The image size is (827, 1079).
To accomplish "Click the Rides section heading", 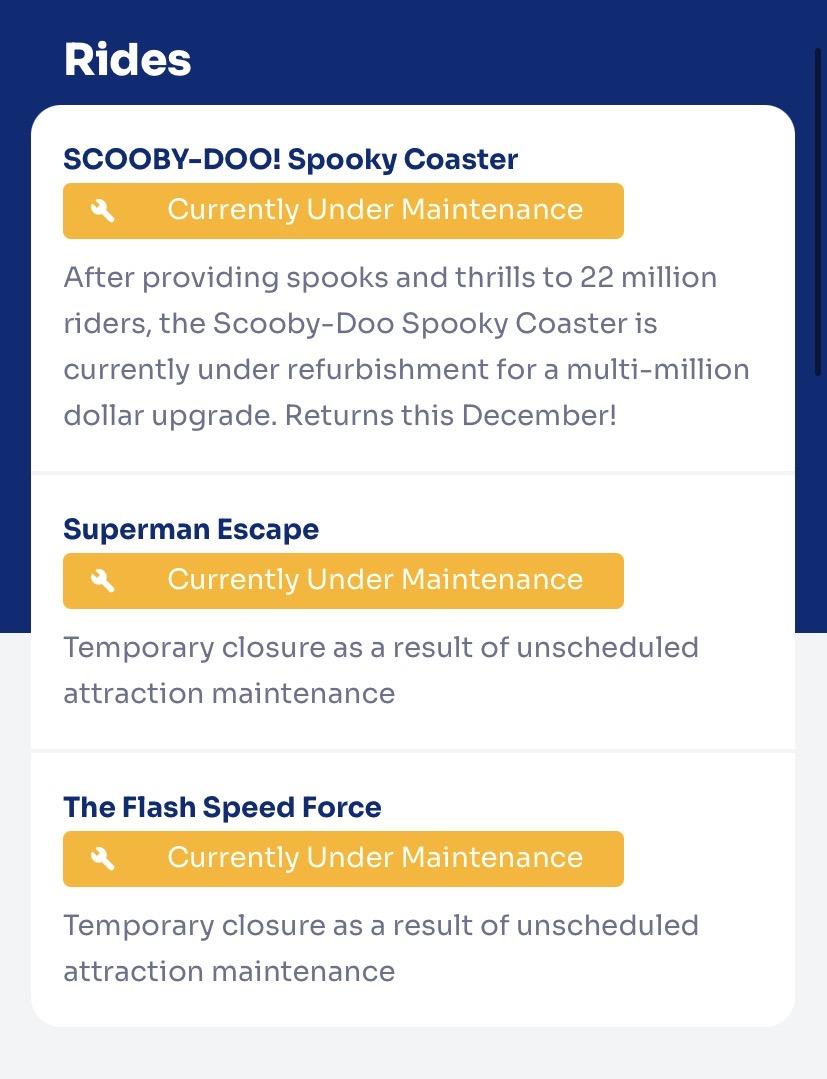I will click(x=127, y=60).
